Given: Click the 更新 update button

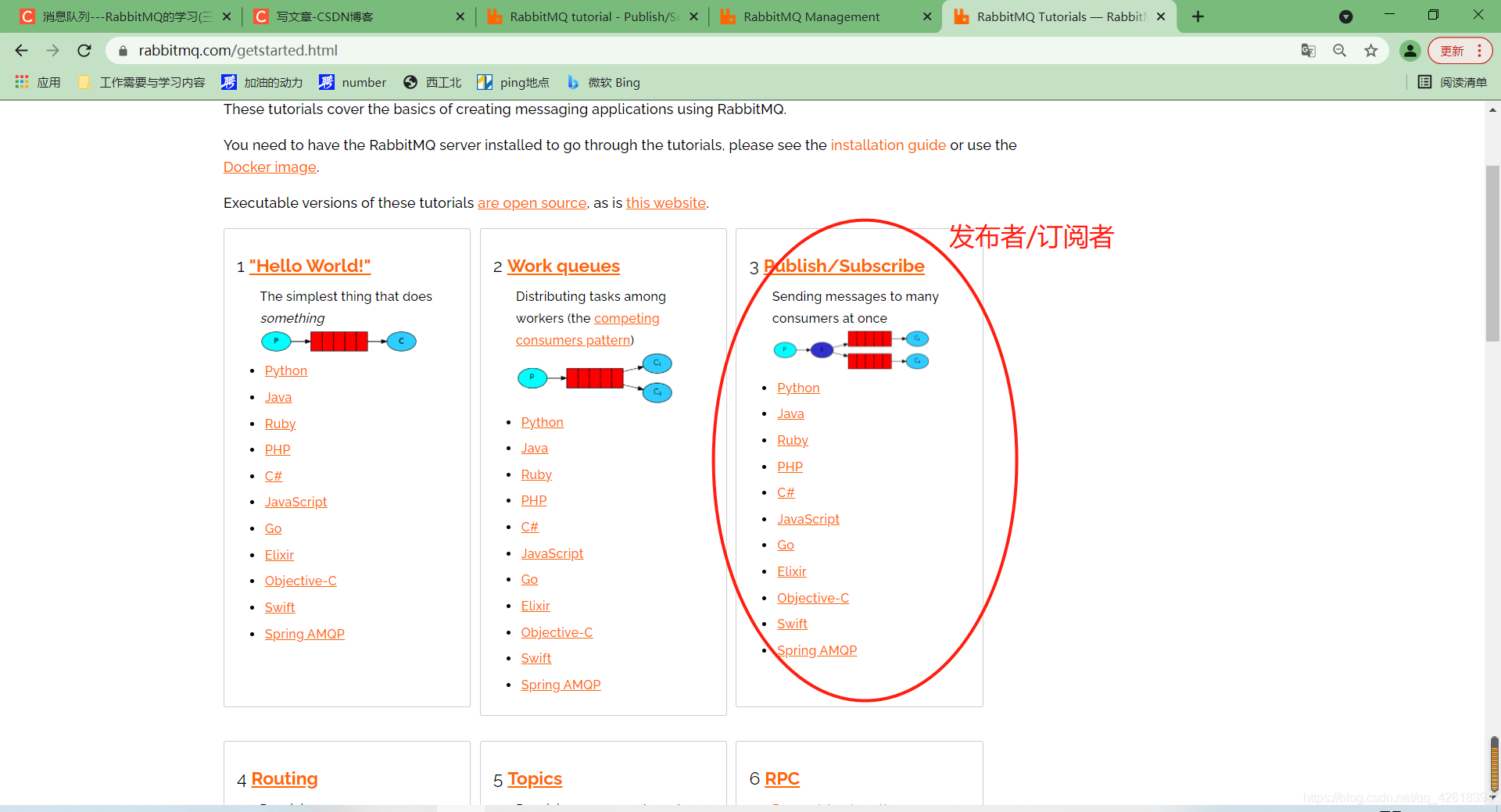Looking at the screenshot, I should pos(1452,51).
